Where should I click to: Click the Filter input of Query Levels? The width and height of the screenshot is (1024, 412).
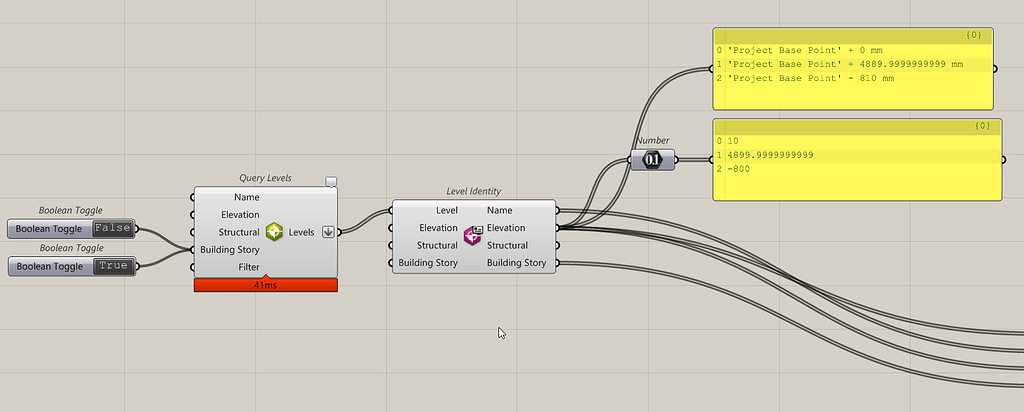point(249,267)
